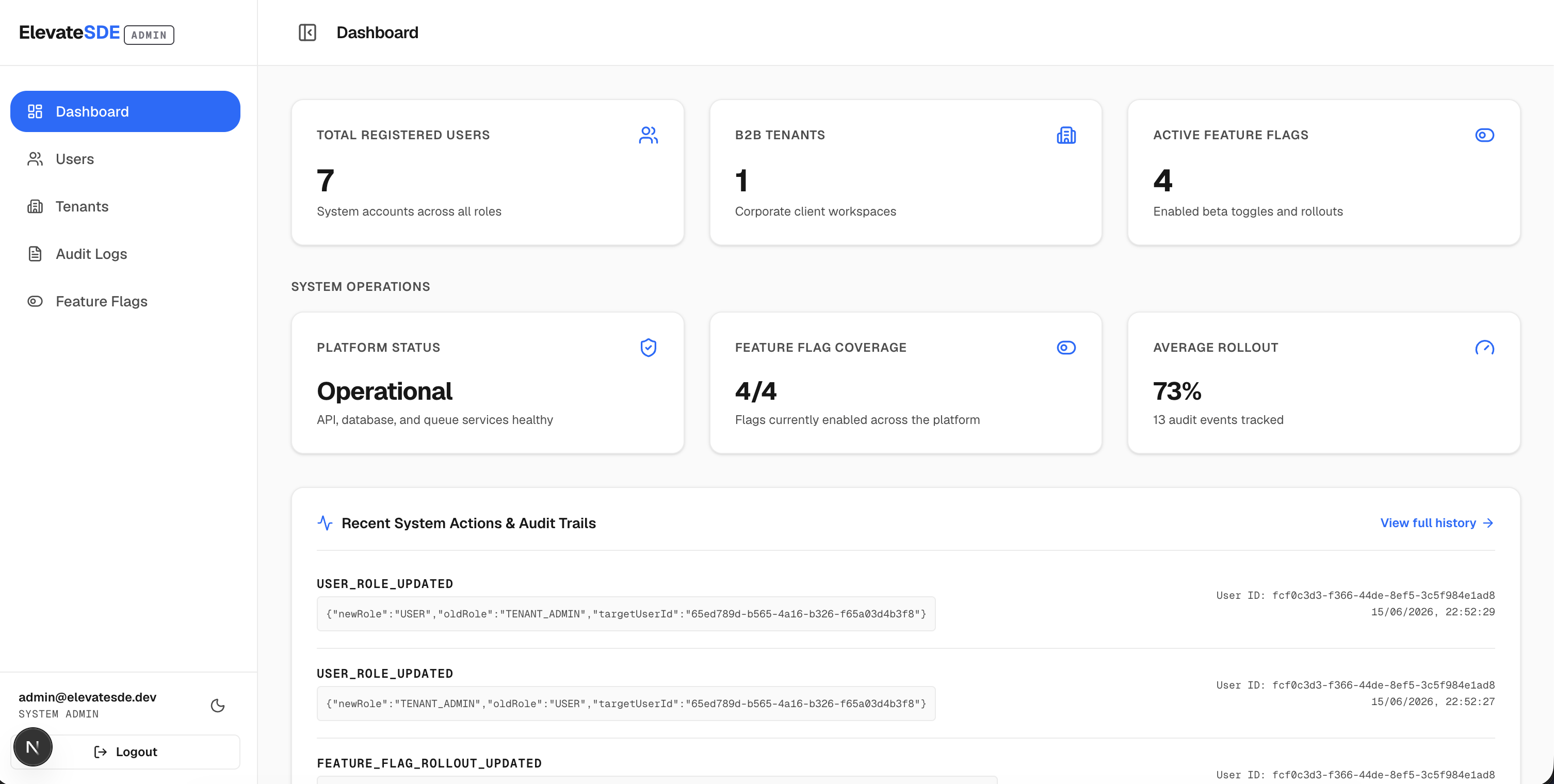Click "13 audit events tracked" text
This screenshot has width=1554, height=784.
(1218, 420)
